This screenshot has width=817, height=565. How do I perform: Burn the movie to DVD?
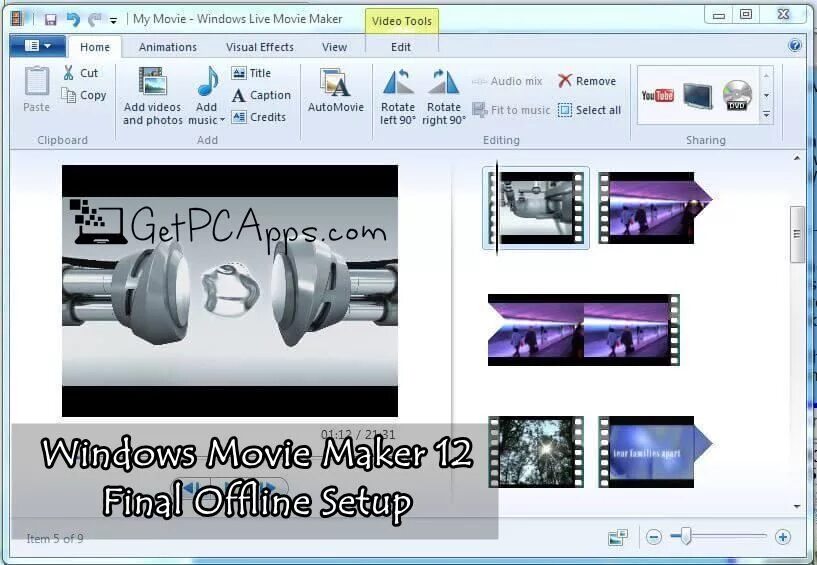coord(737,95)
